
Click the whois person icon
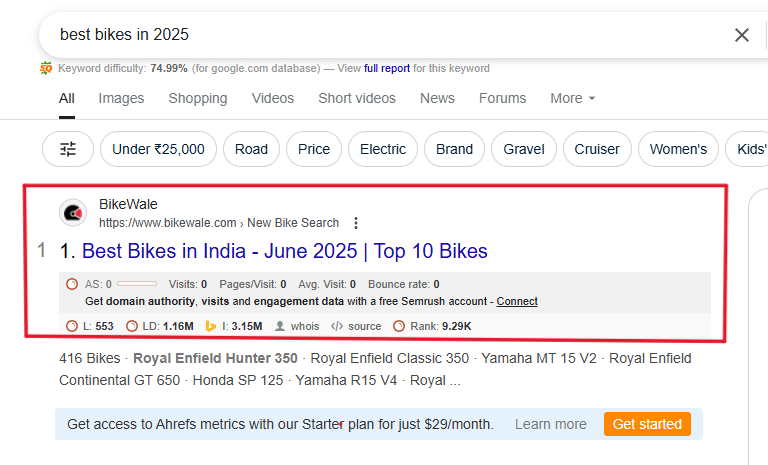(x=280, y=326)
